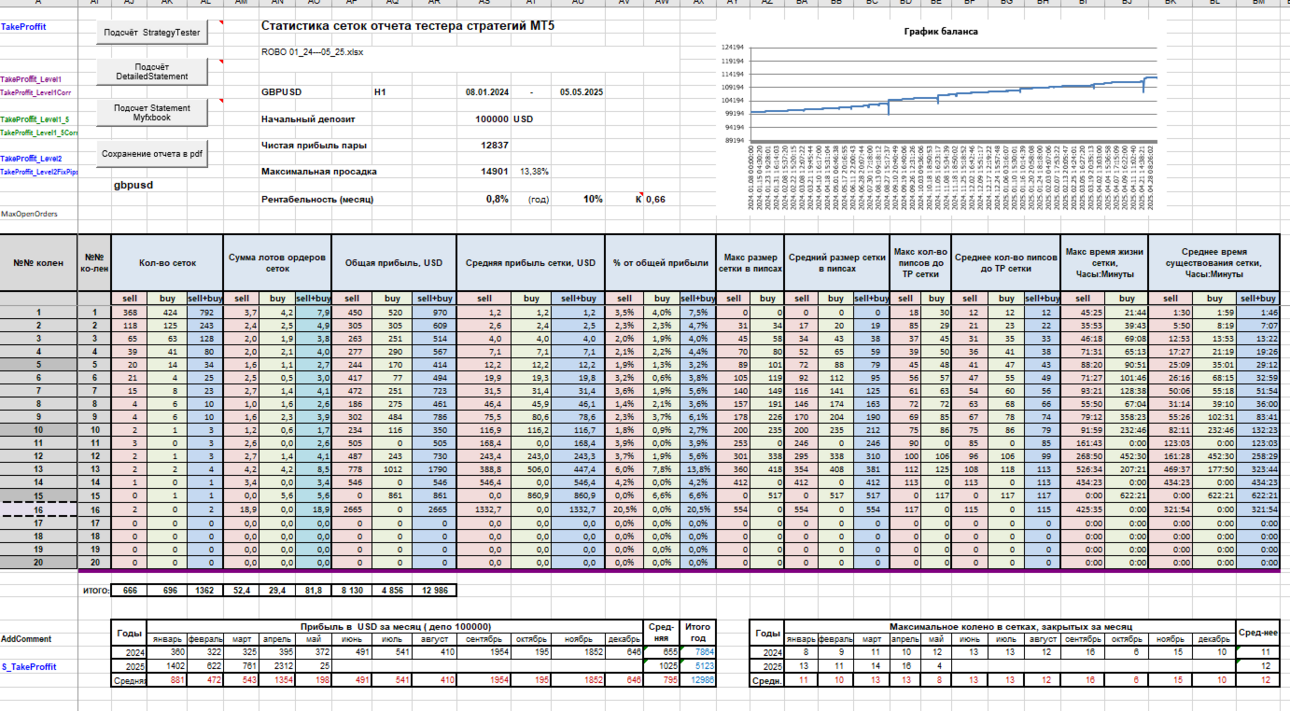Screen dimensions: 1290x711
Task: Click the Подсчет Statement Myfxbook button
Action: [152, 112]
